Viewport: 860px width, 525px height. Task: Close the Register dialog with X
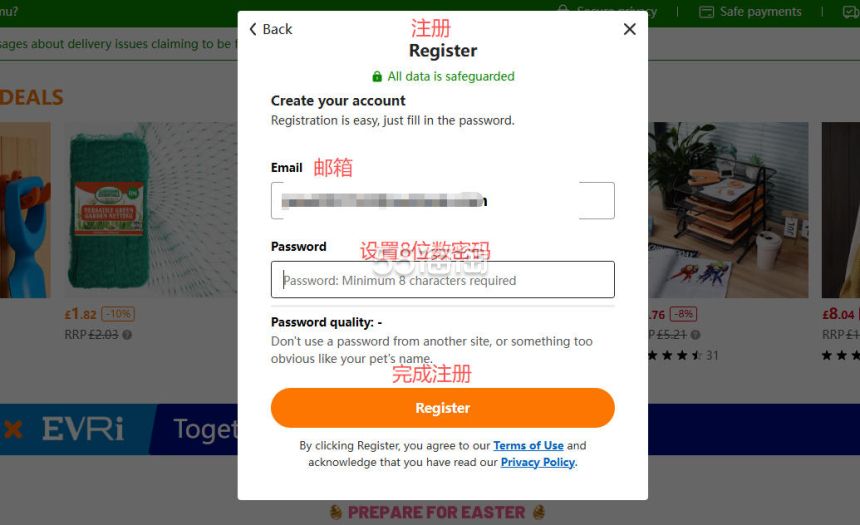630,29
